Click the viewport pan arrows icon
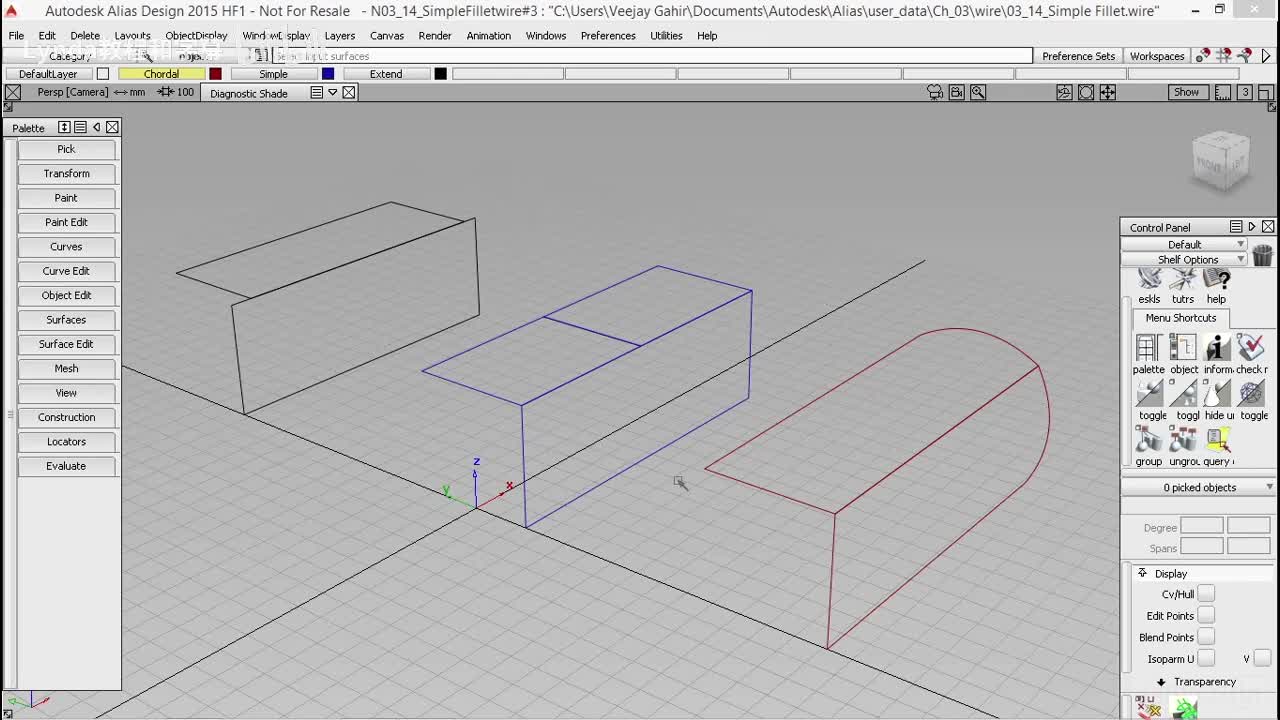Image resolution: width=1280 pixels, height=720 pixels. tap(1108, 92)
